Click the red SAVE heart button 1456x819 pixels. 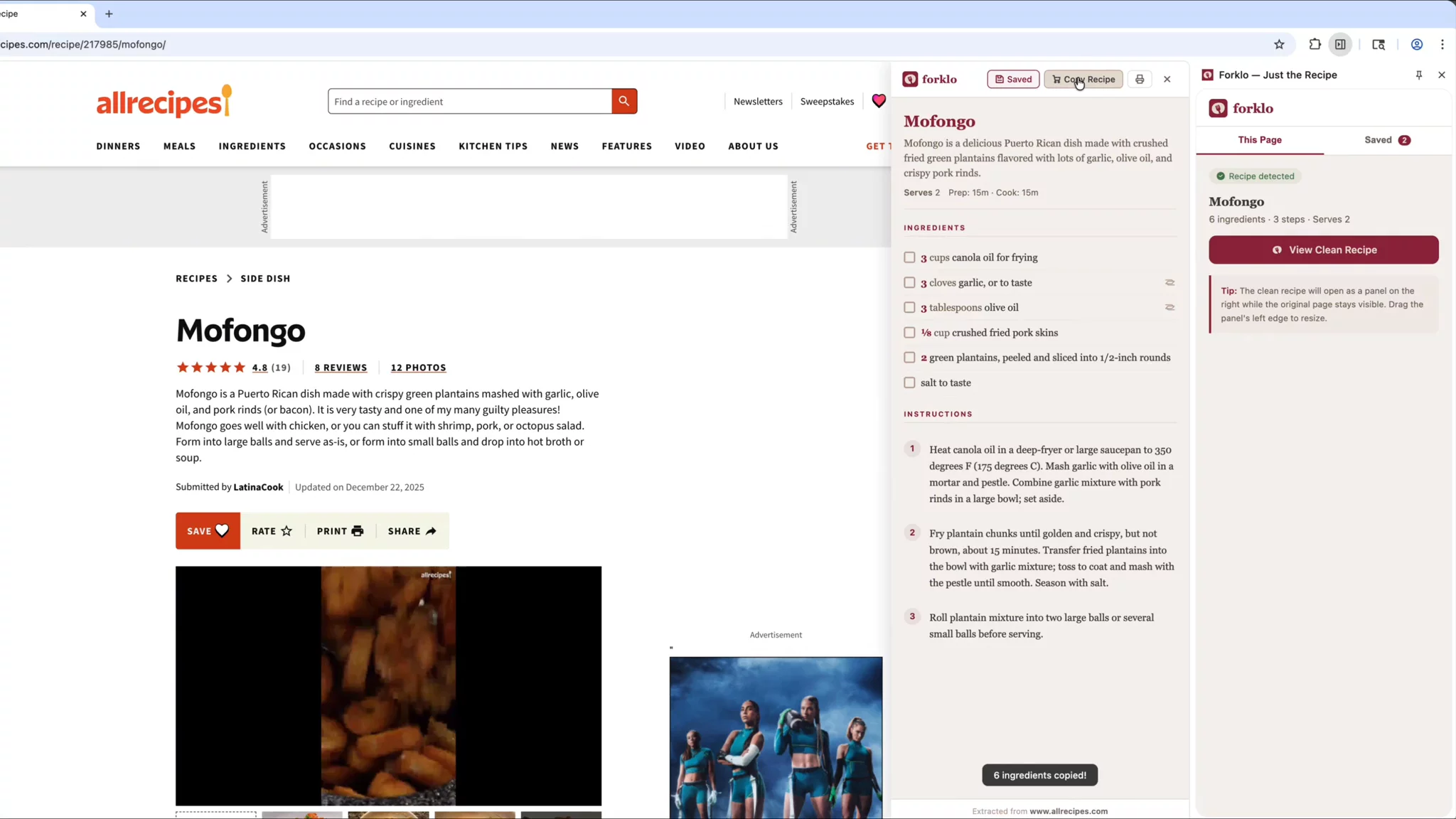pyautogui.click(x=208, y=531)
